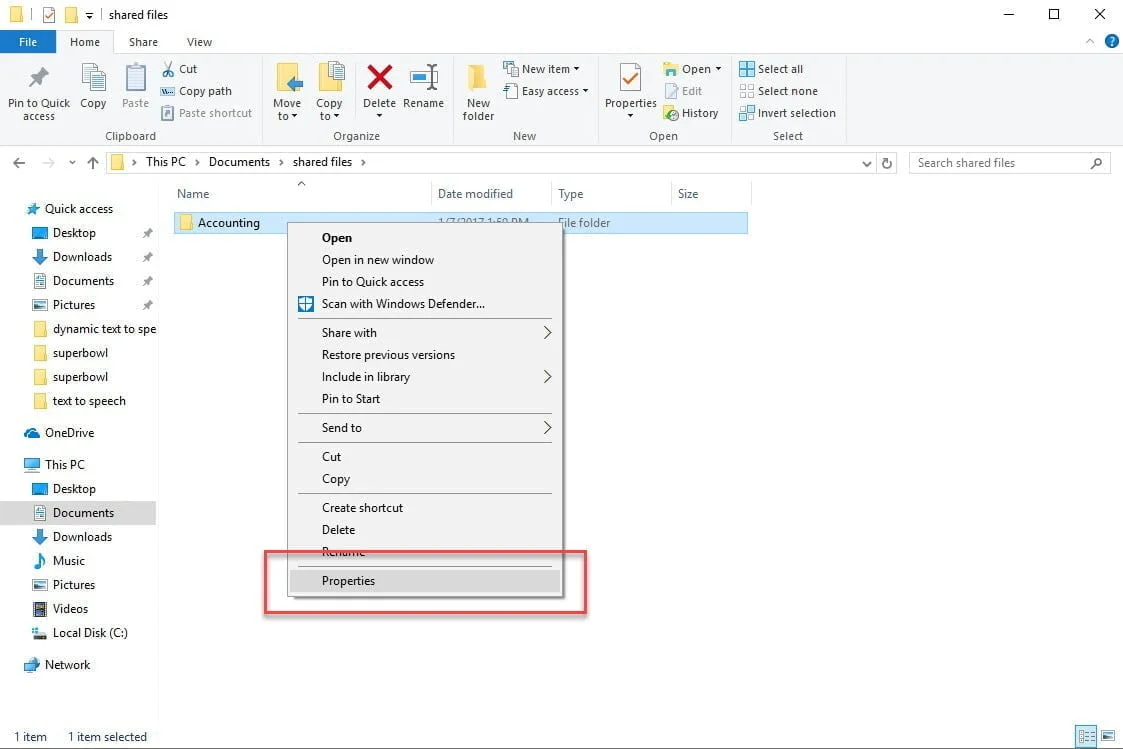Viewport: 1123px width, 749px height.
Task: Switch to the View tab
Action: [x=199, y=42]
